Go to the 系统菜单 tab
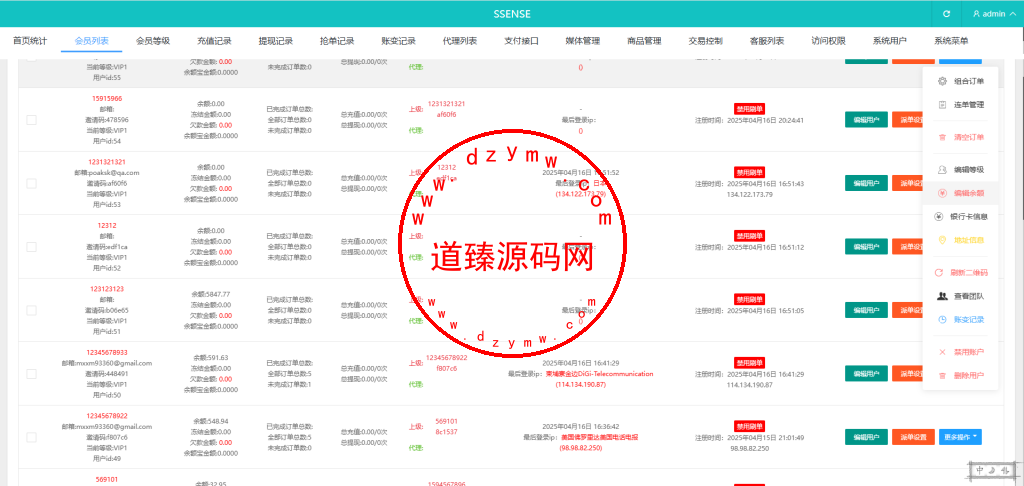Screen dimensions: 1024x486 (951, 40)
